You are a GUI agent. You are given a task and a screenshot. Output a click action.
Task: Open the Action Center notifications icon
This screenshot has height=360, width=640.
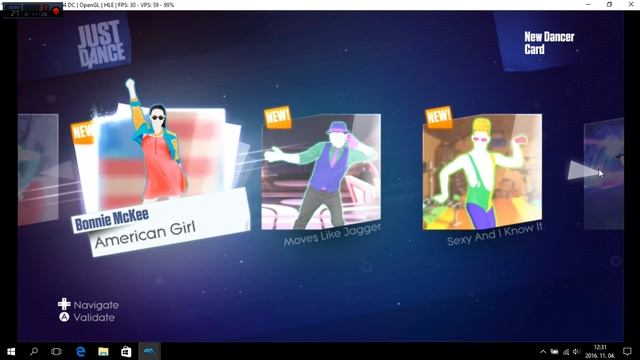tap(627, 351)
